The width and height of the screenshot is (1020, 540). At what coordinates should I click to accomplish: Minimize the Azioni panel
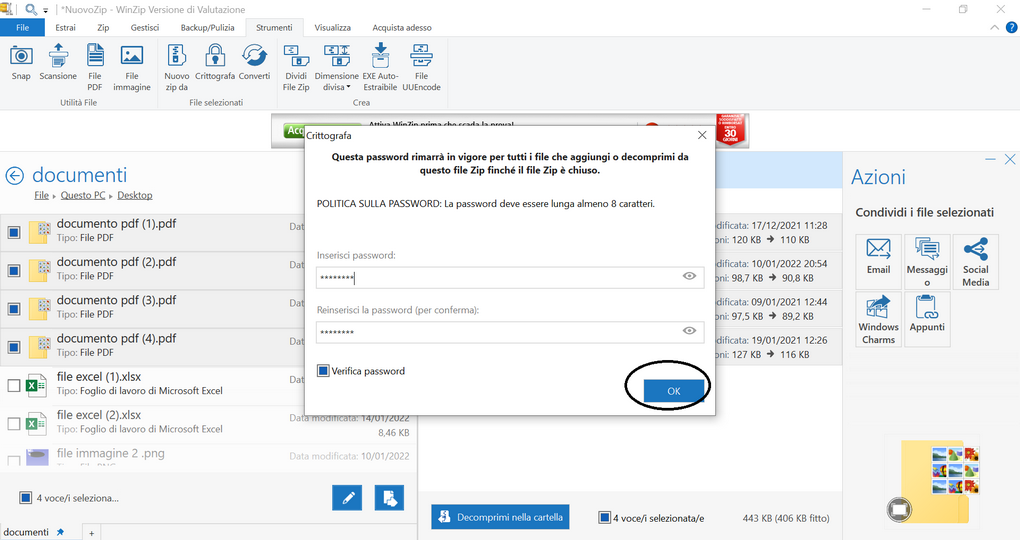(x=990, y=159)
